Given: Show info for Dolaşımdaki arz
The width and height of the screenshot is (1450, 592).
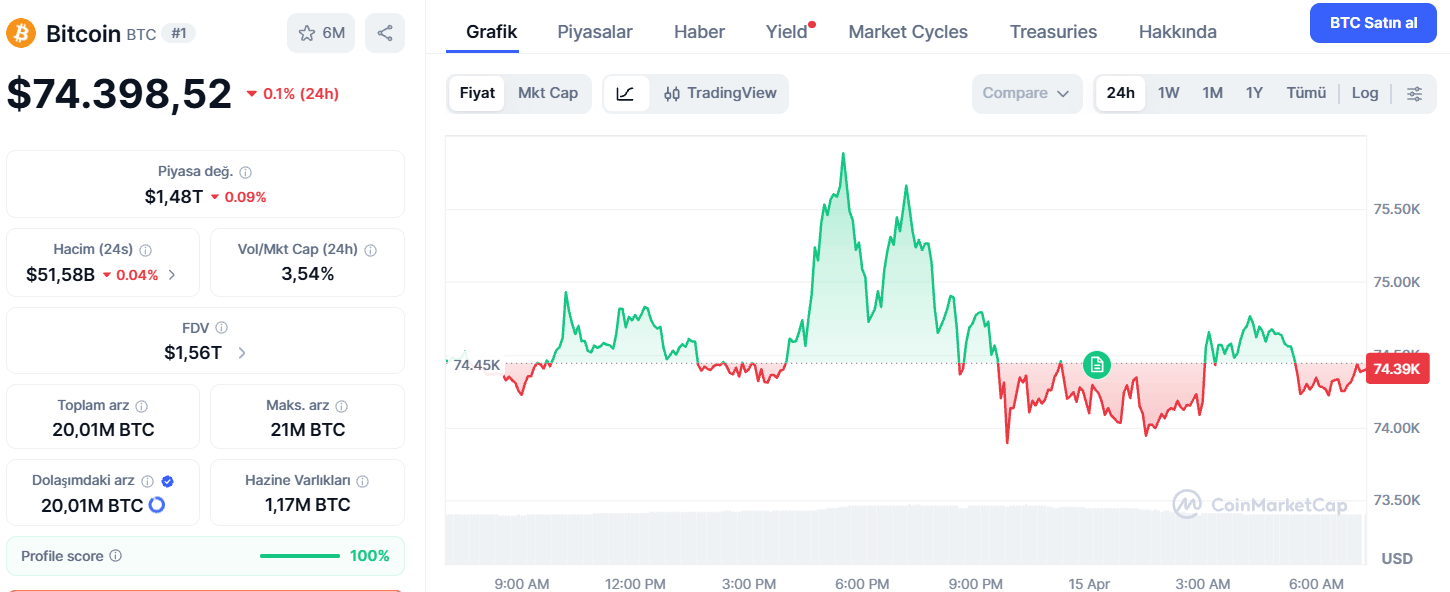Looking at the screenshot, I should point(147,481).
